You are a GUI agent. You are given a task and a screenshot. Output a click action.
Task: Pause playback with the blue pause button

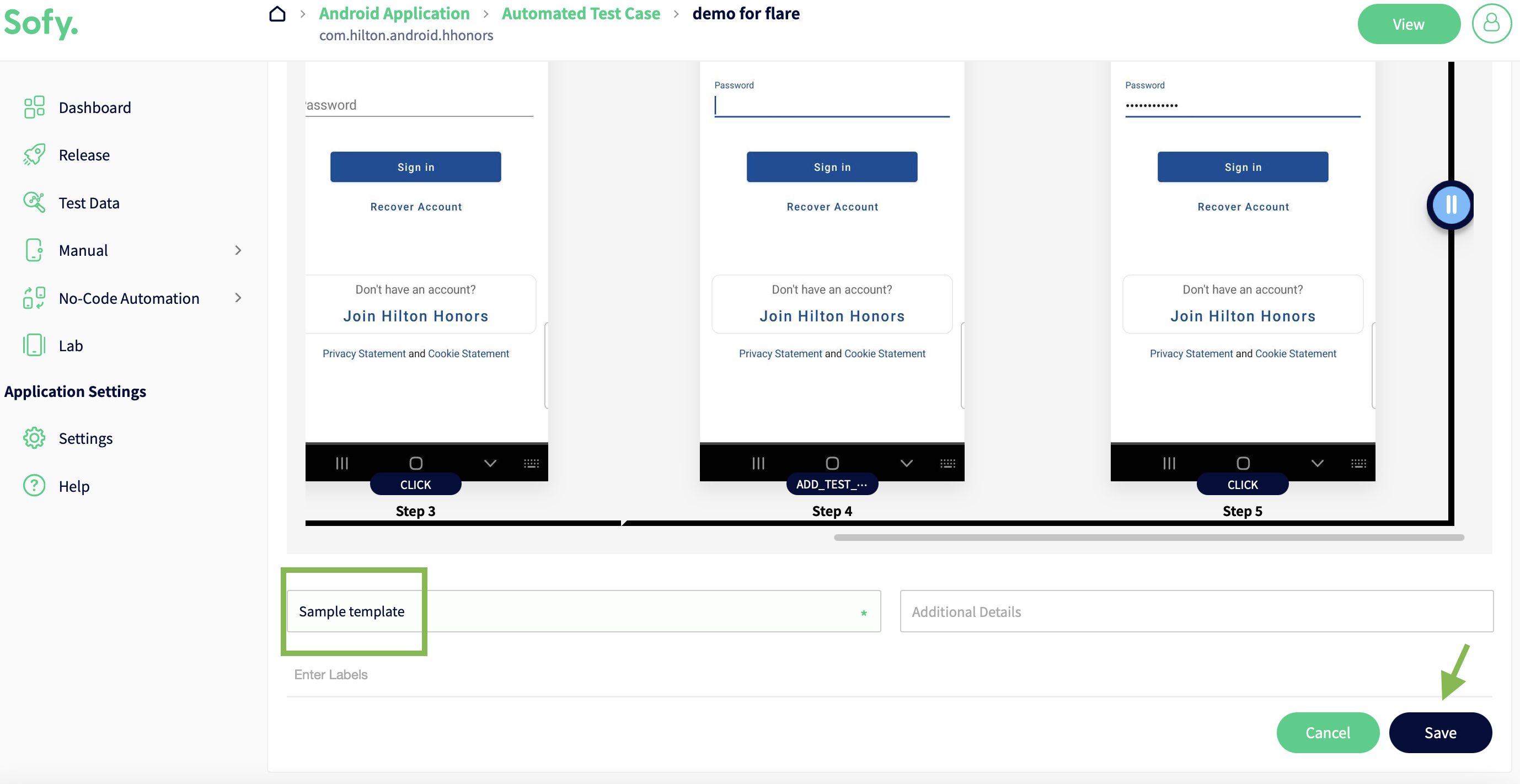click(1451, 205)
